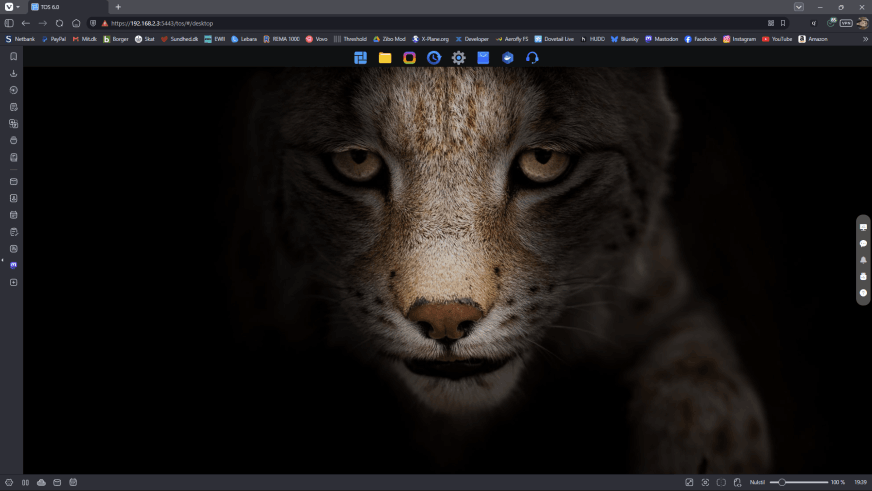This screenshot has height=491, width=872.
Task: Open the YouTube bookmark
Action: tap(777, 39)
